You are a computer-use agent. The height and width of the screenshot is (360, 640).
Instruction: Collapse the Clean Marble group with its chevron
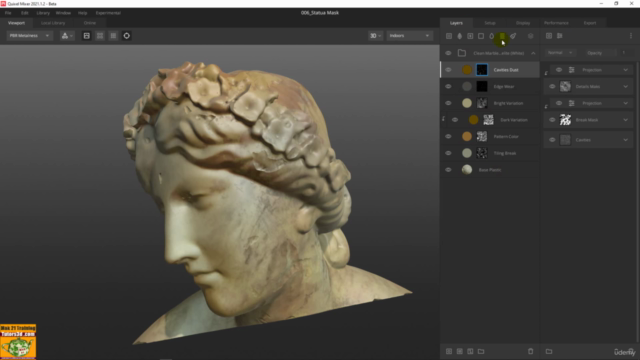pos(533,53)
